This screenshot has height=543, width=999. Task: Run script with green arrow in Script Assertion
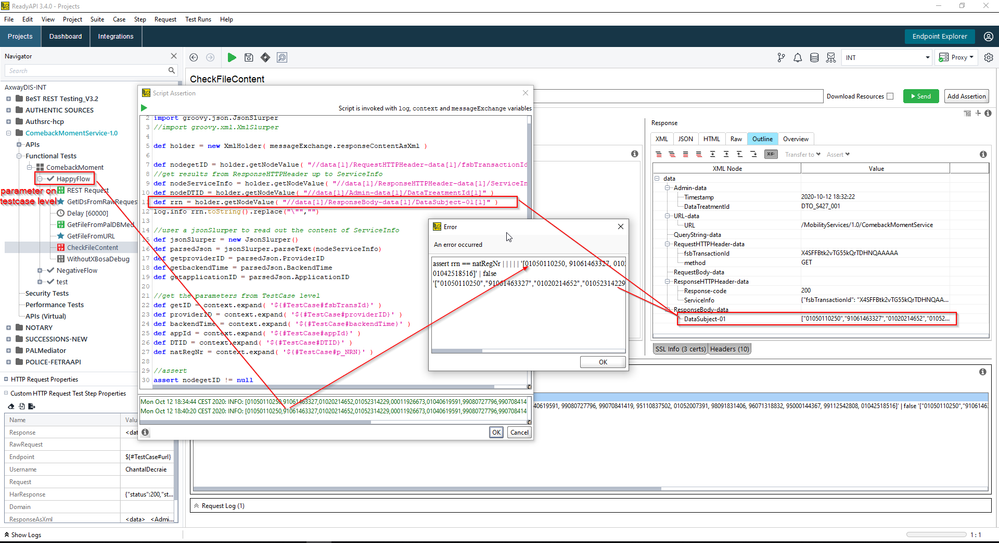click(x=144, y=107)
